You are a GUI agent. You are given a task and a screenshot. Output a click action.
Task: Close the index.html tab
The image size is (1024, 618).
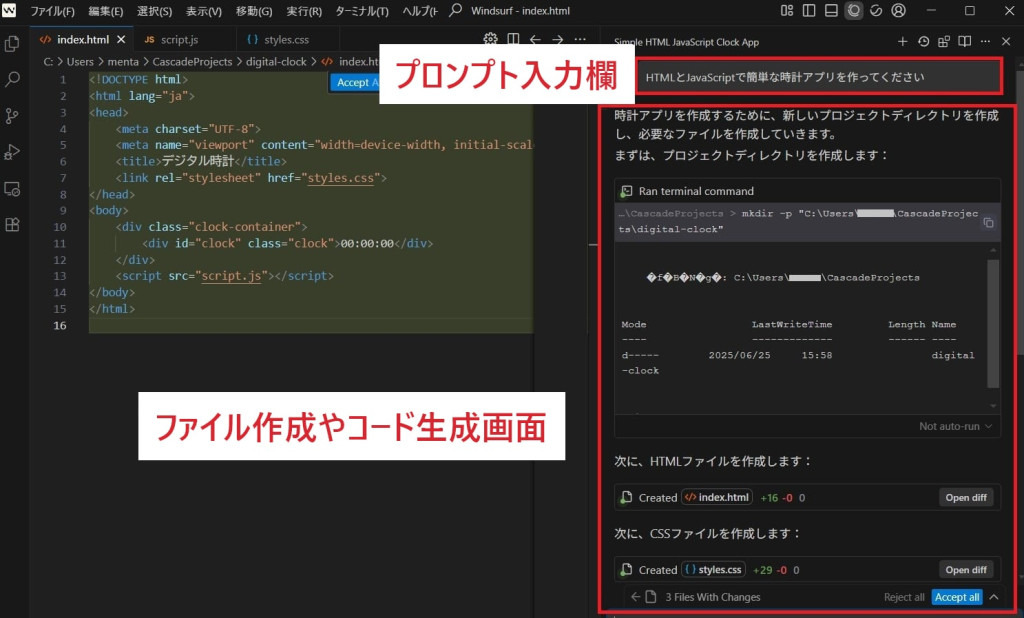(x=121, y=40)
